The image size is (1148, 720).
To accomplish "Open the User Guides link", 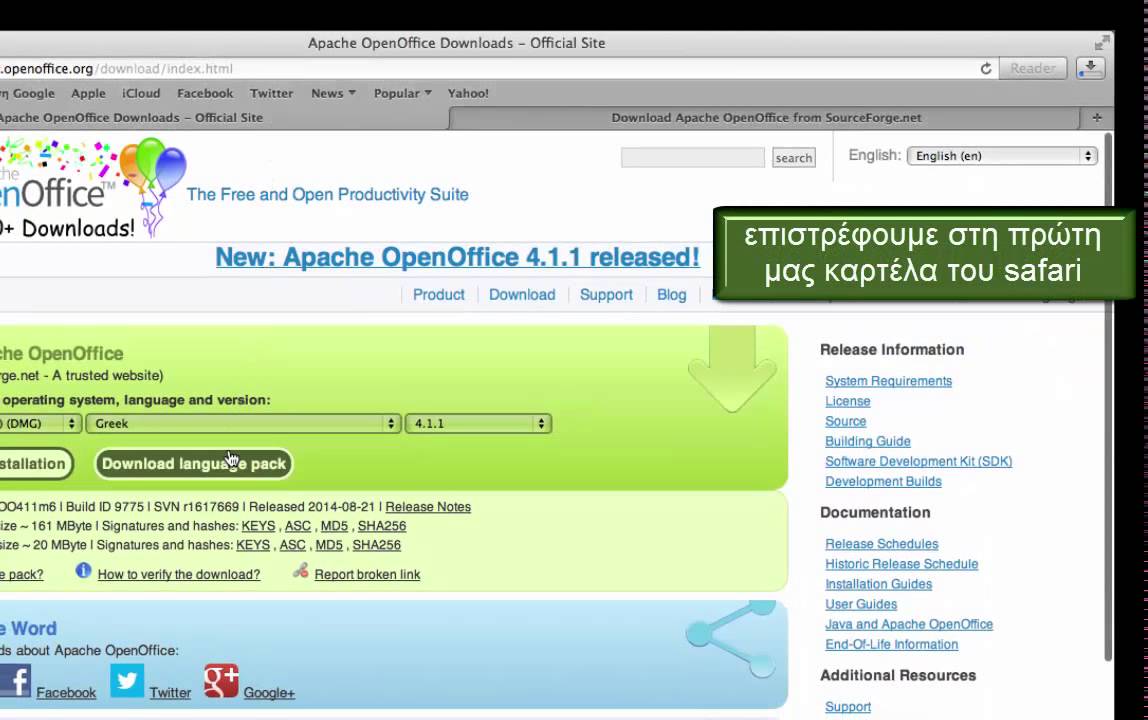I will coord(861,604).
